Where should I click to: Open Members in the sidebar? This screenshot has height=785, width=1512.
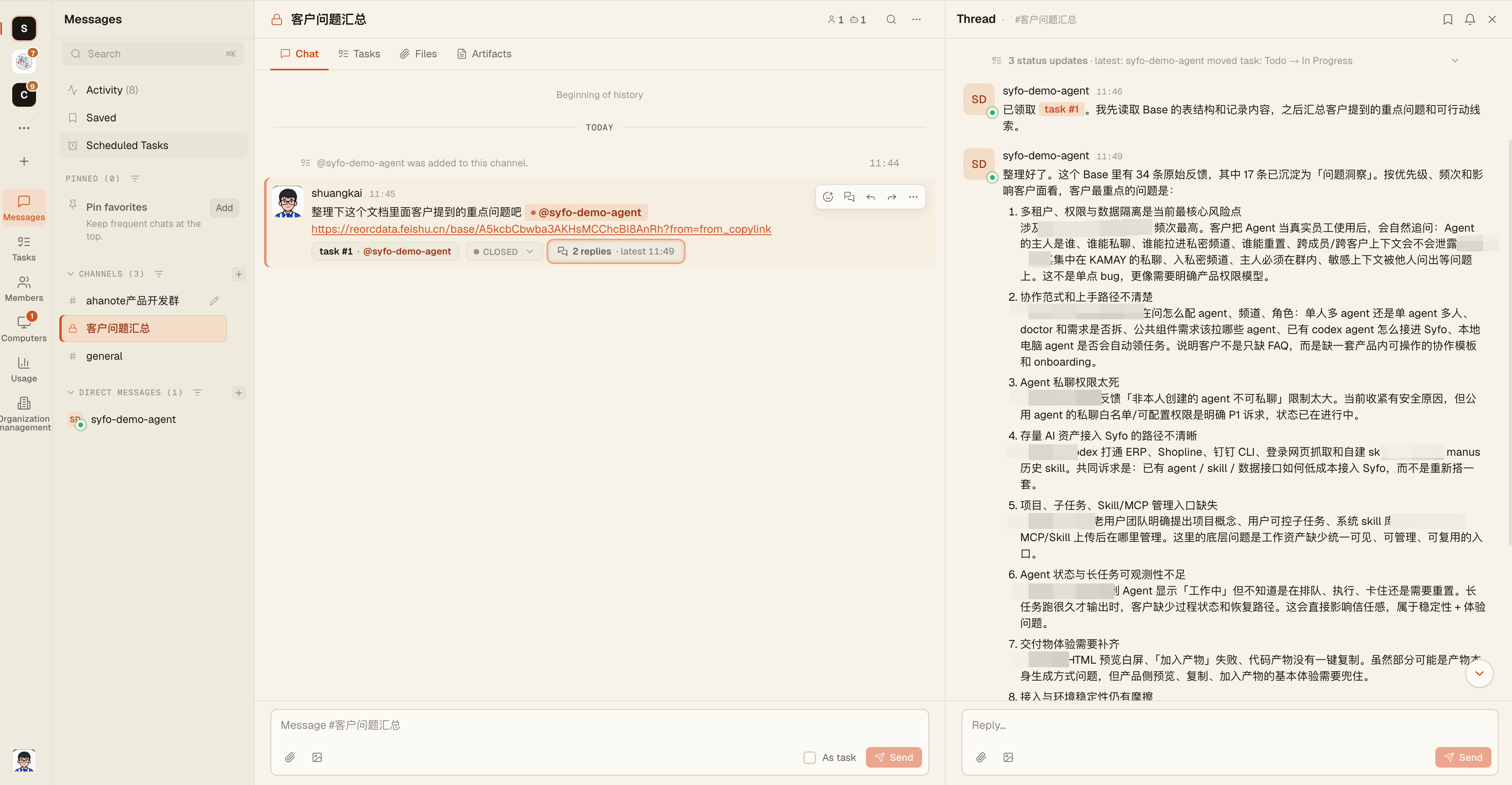(23, 289)
